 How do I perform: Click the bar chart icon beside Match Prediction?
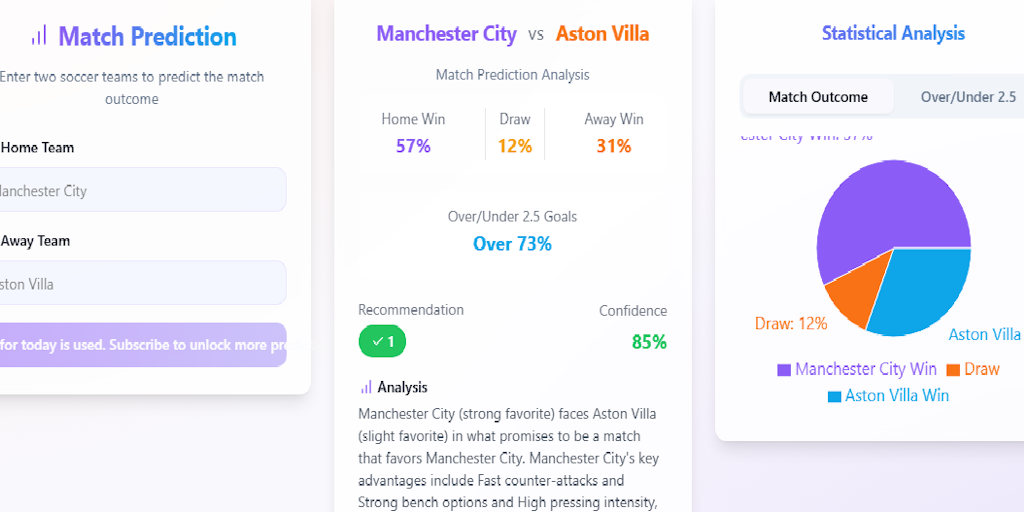coord(39,35)
